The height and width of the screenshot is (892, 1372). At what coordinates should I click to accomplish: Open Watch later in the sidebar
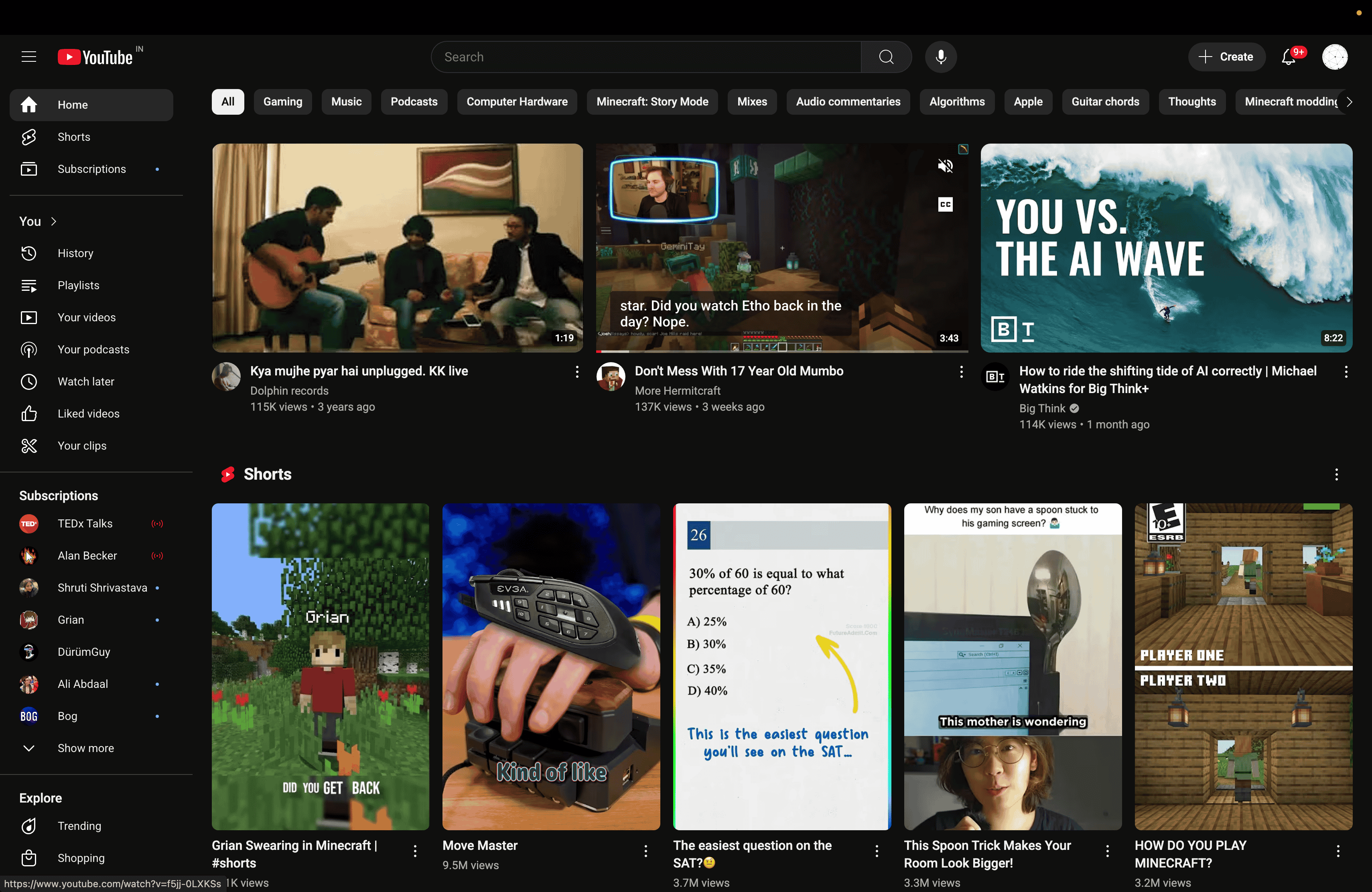(x=85, y=381)
